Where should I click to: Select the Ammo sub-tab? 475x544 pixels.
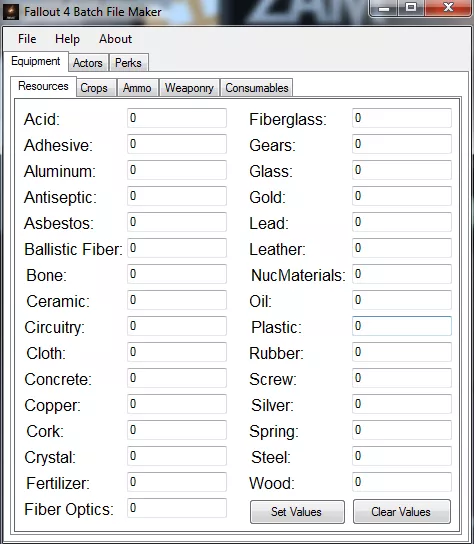click(137, 88)
